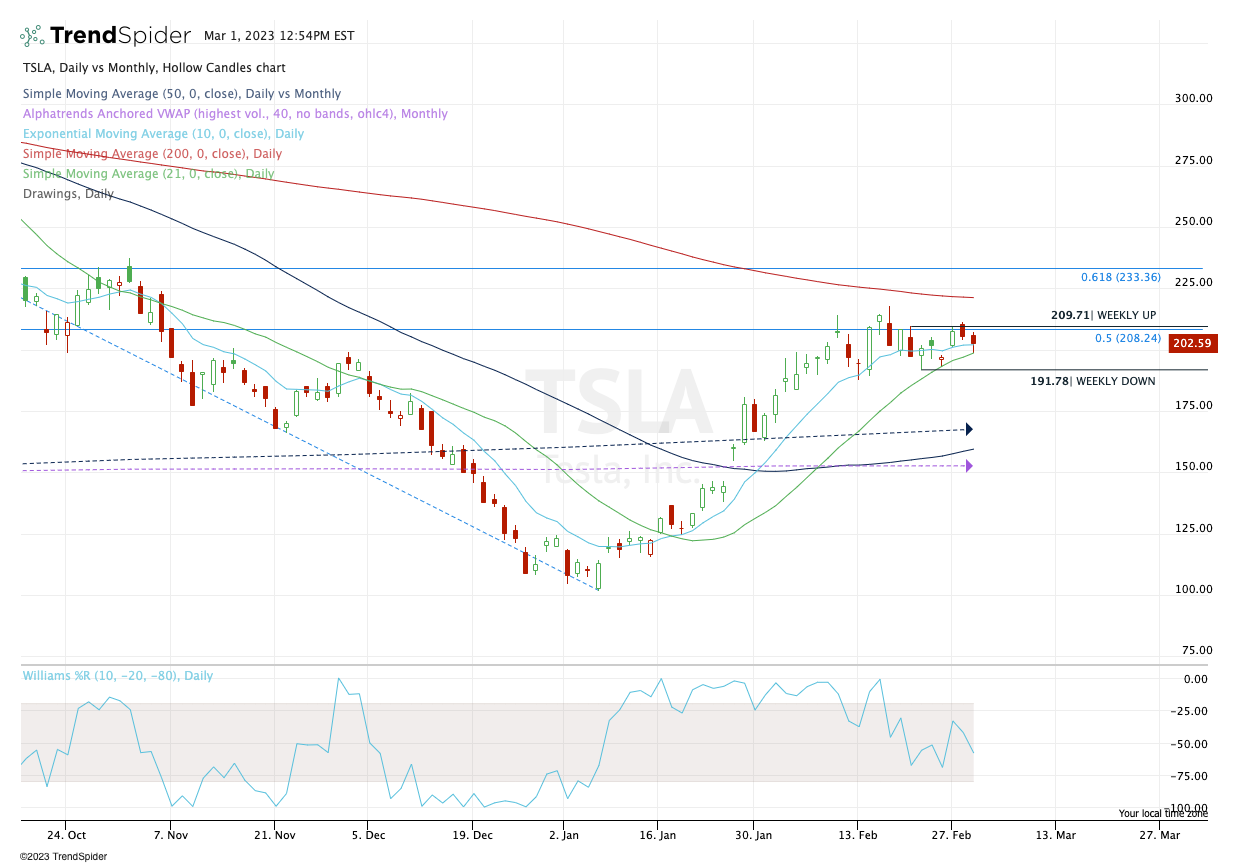Select the Simple Moving Average (200) legend entry
Image resolution: width=1238 pixels, height=866 pixels.
[x=152, y=154]
